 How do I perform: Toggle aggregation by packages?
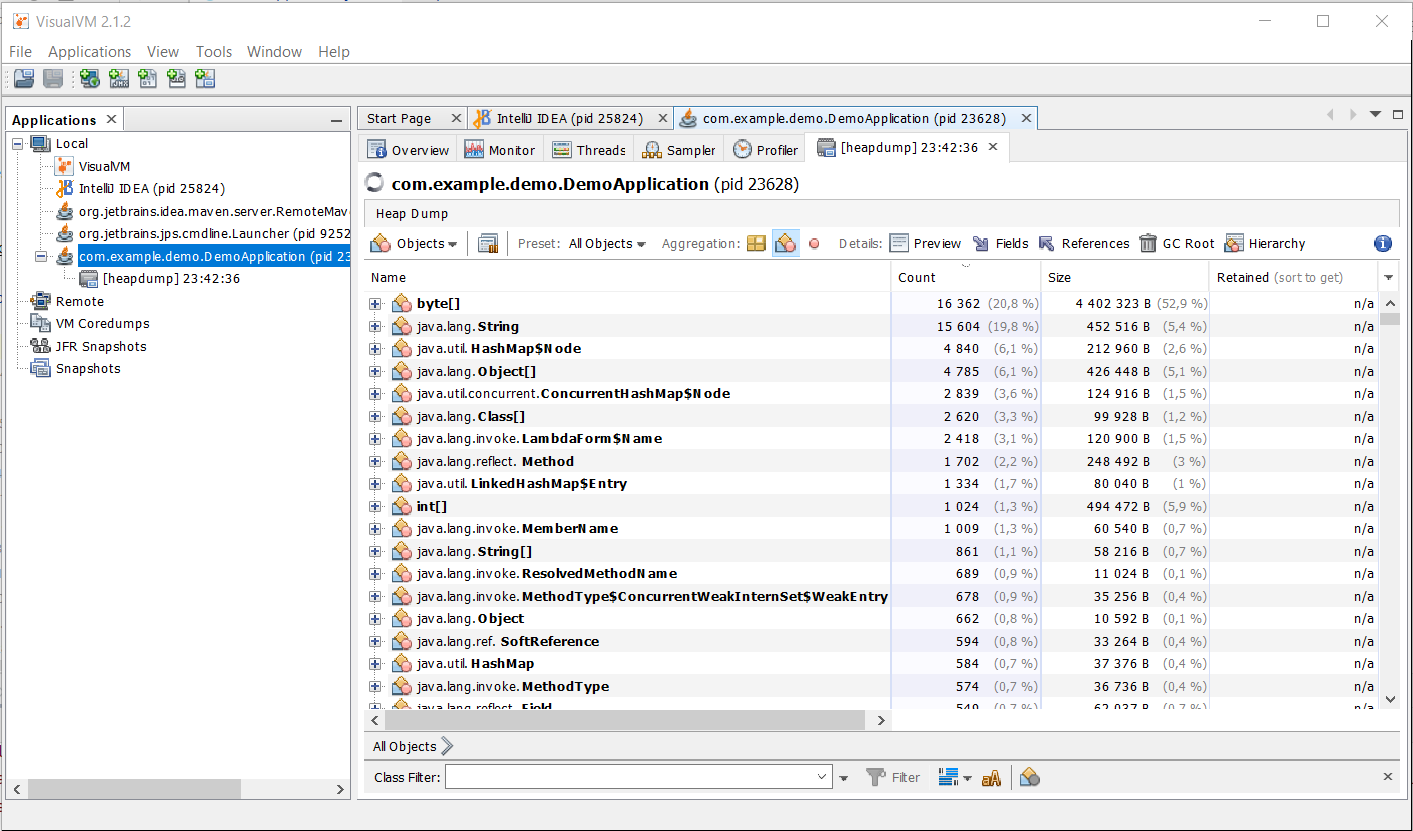[756, 243]
